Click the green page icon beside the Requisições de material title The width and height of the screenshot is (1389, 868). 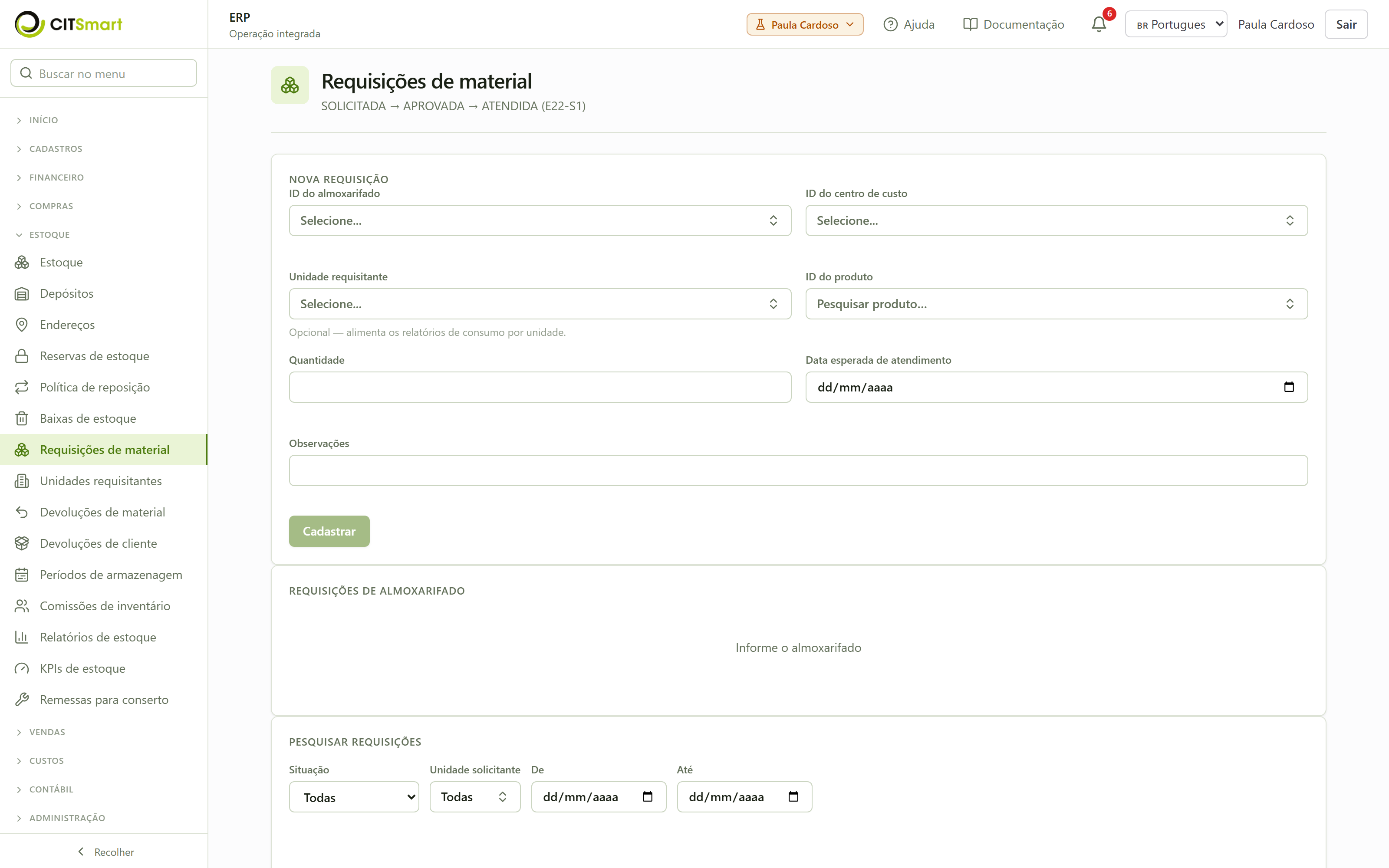click(290, 85)
